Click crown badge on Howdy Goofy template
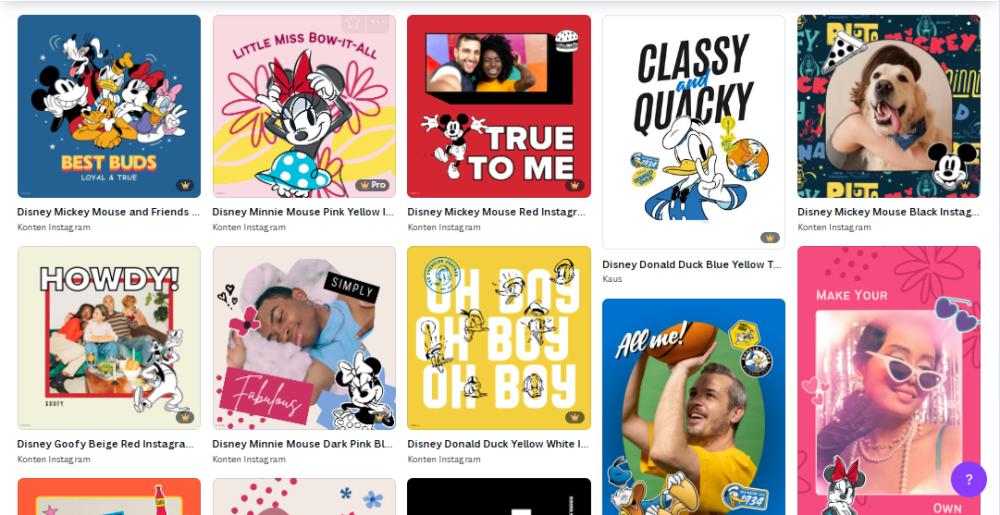 pos(185,417)
